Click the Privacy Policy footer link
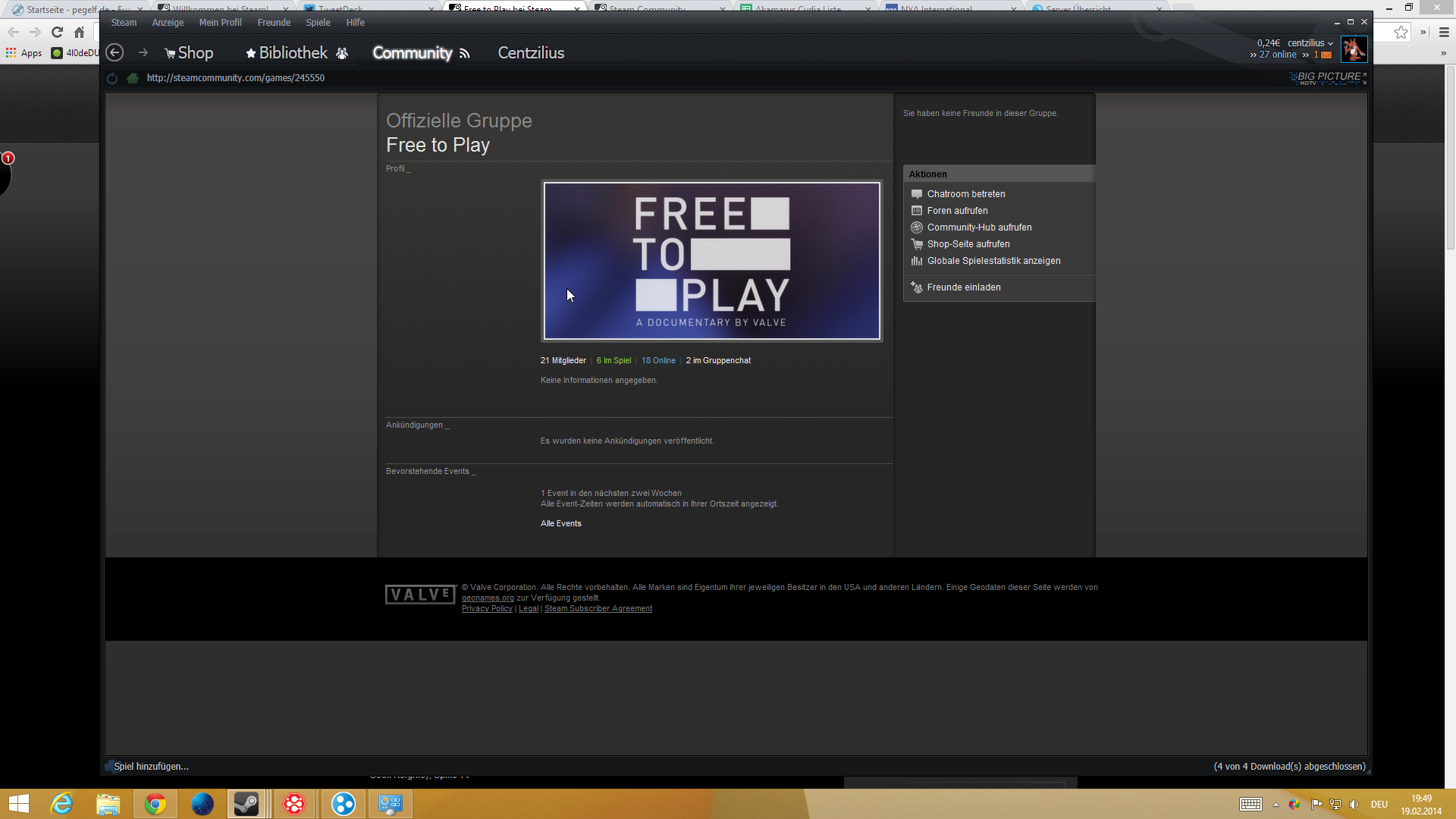 point(487,609)
